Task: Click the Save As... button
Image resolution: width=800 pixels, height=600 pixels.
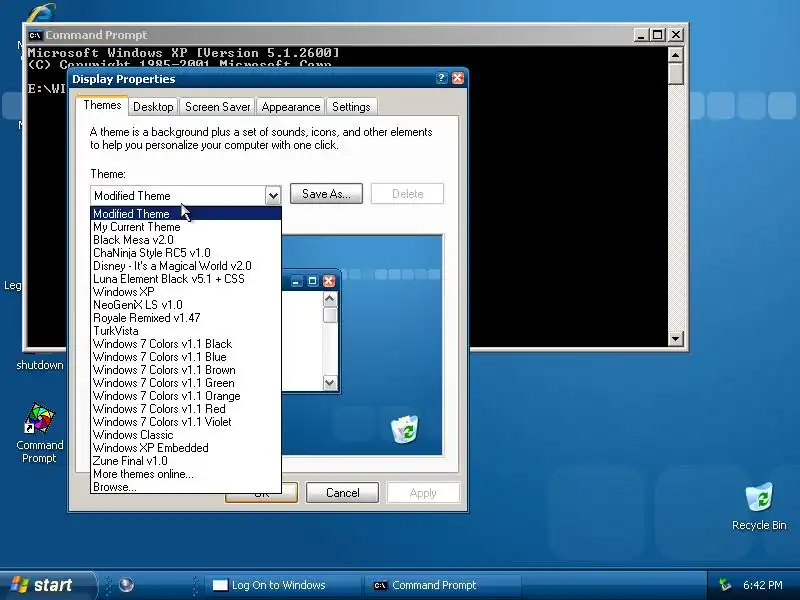Action: tap(326, 193)
